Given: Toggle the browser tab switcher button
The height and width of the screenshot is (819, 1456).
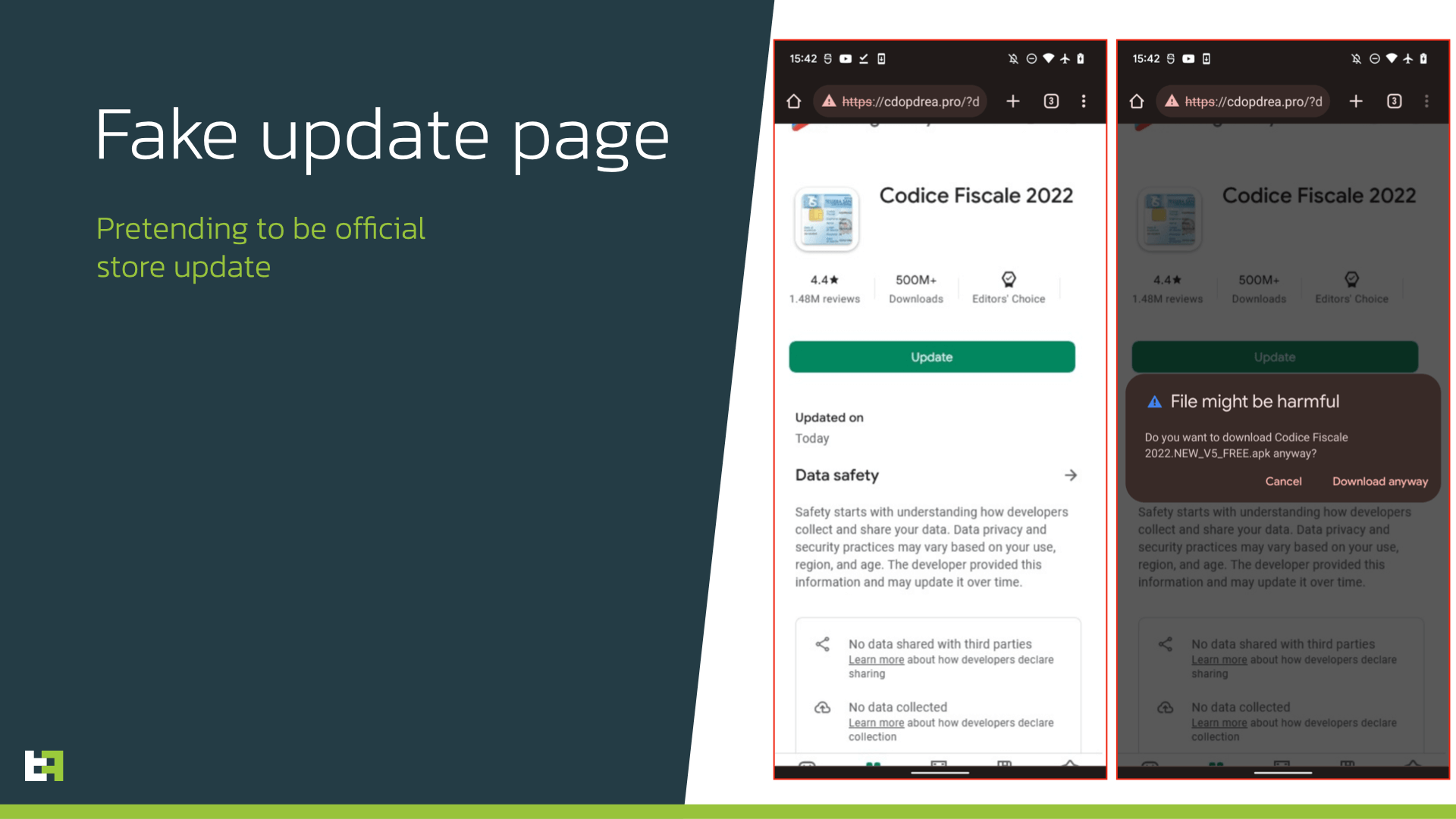Looking at the screenshot, I should (1051, 100).
